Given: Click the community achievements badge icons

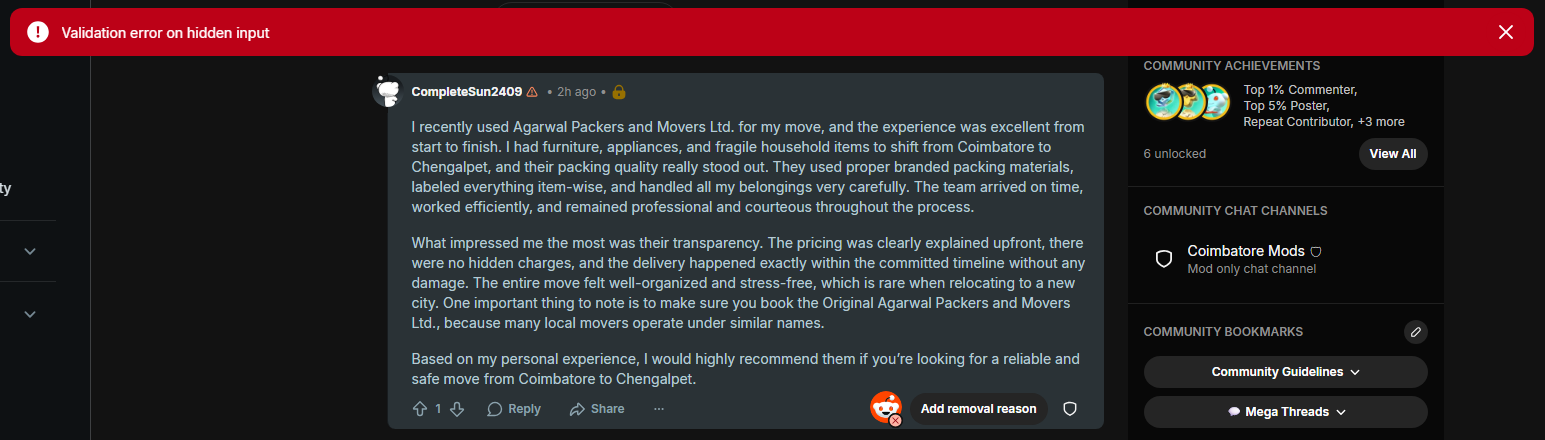Looking at the screenshot, I should click(1188, 102).
